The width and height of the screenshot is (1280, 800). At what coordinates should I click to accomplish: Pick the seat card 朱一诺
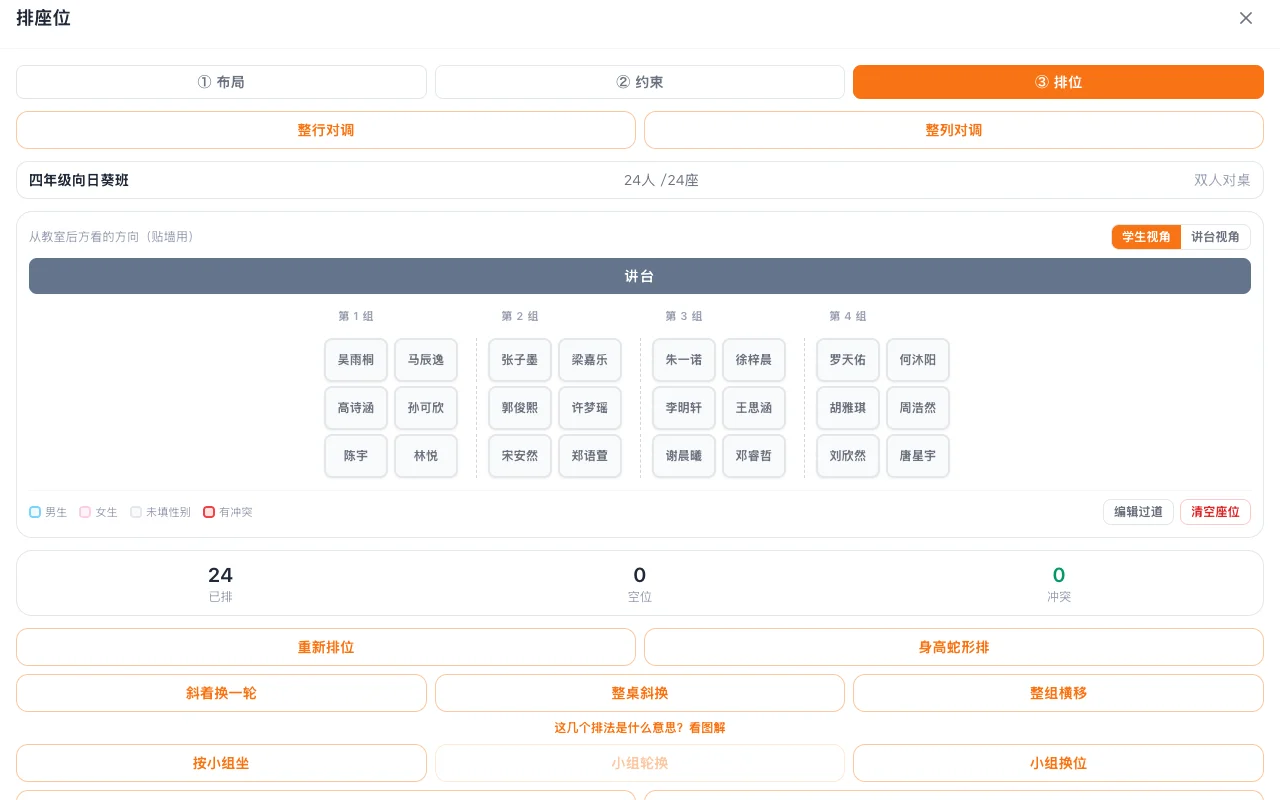684,360
